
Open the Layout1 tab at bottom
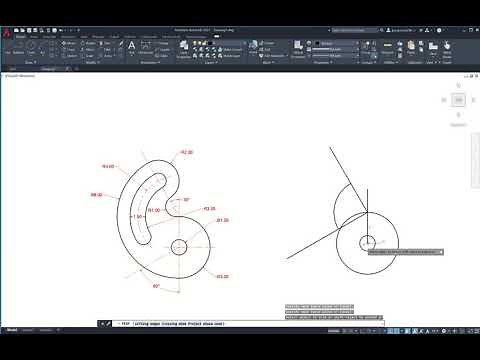[27, 330]
